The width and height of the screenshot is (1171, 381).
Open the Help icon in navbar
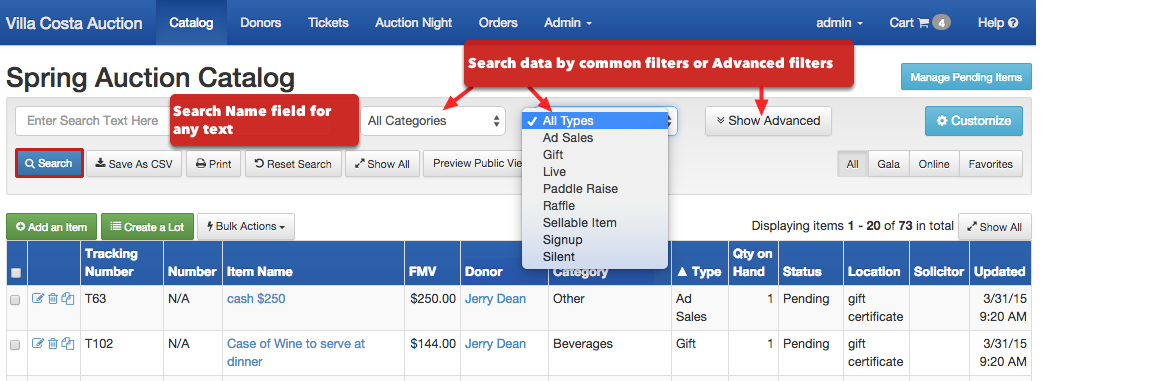[998, 22]
